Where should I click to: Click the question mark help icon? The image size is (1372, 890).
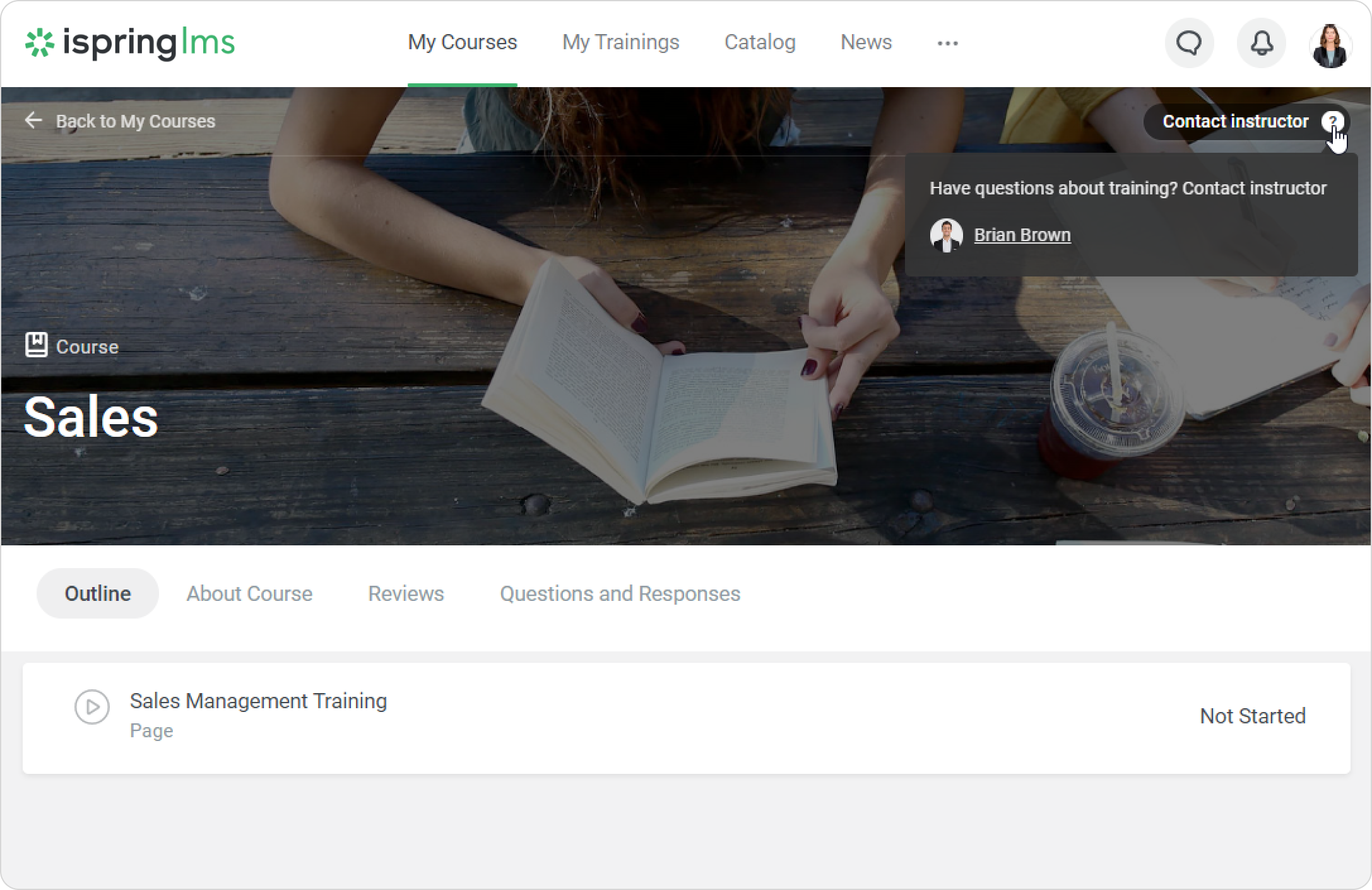tap(1332, 121)
